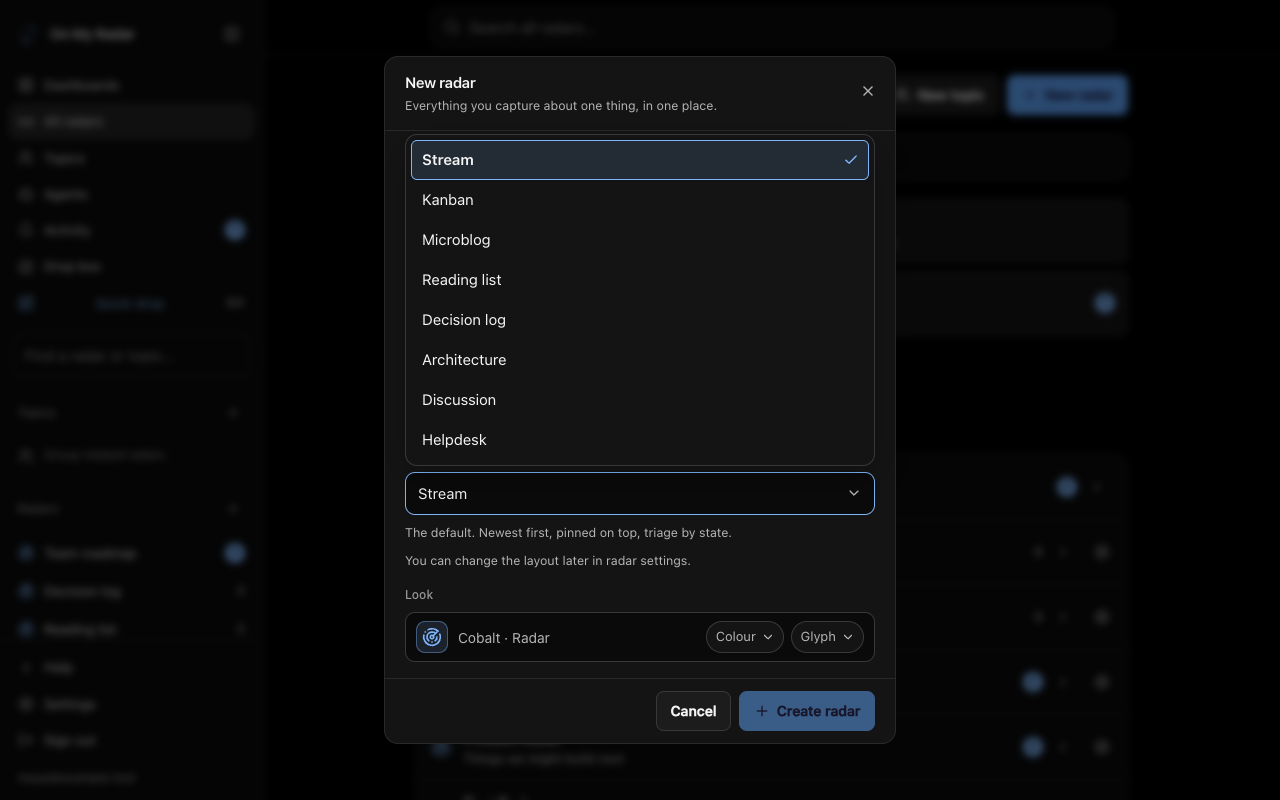Pick Architecture from the layout options
1280x800 pixels.
tap(640, 360)
